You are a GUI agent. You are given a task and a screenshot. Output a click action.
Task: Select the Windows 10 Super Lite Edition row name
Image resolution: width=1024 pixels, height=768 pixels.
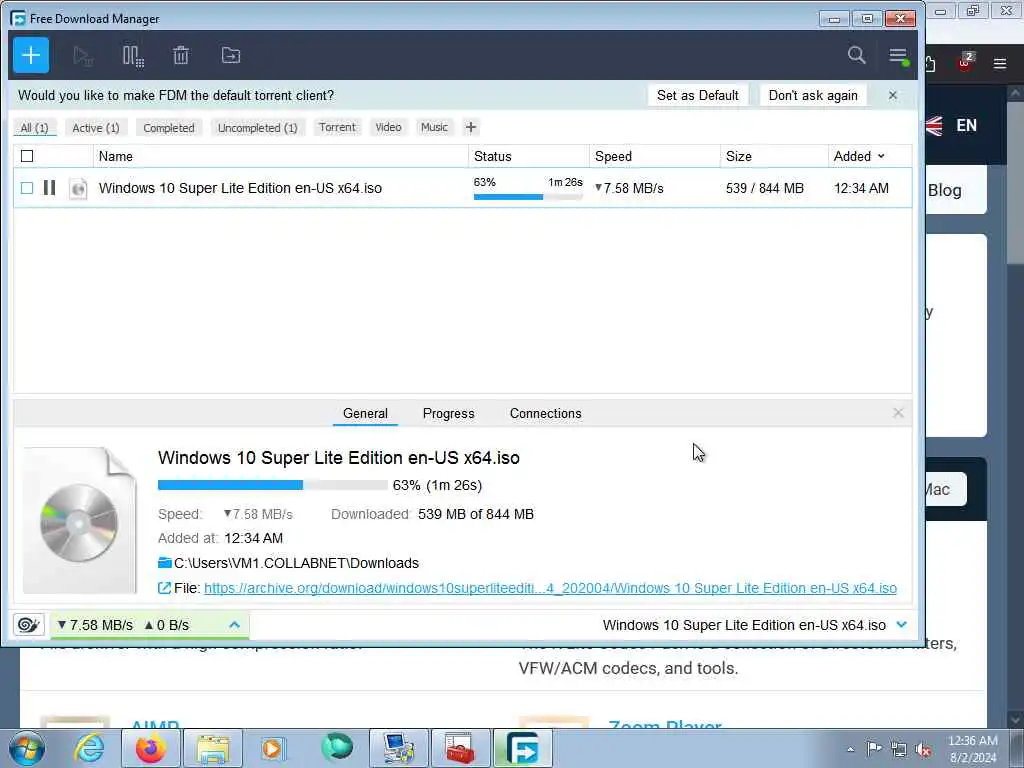point(240,188)
